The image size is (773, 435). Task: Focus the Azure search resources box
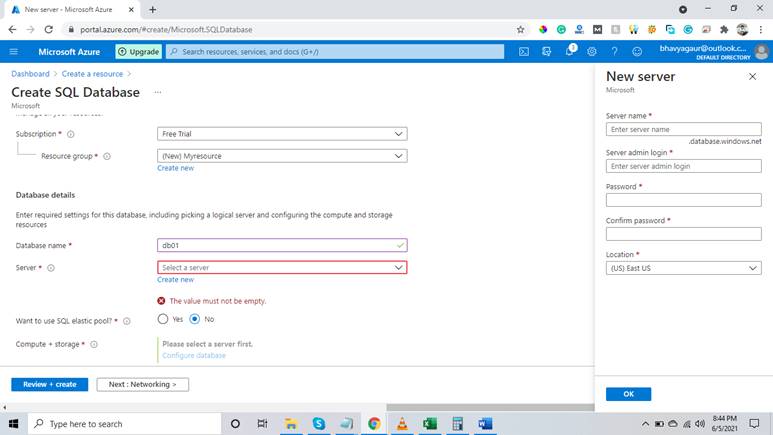click(x=335, y=51)
